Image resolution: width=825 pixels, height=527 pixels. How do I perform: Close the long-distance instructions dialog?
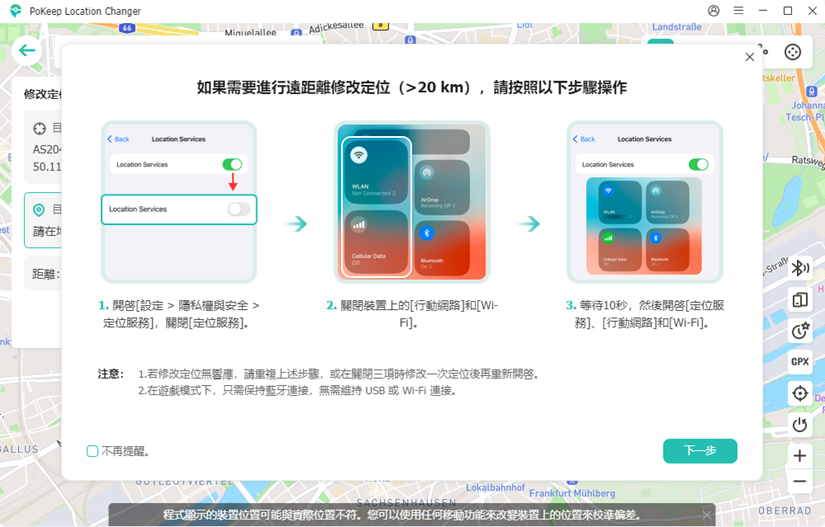pyautogui.click(x=750, y=57)
